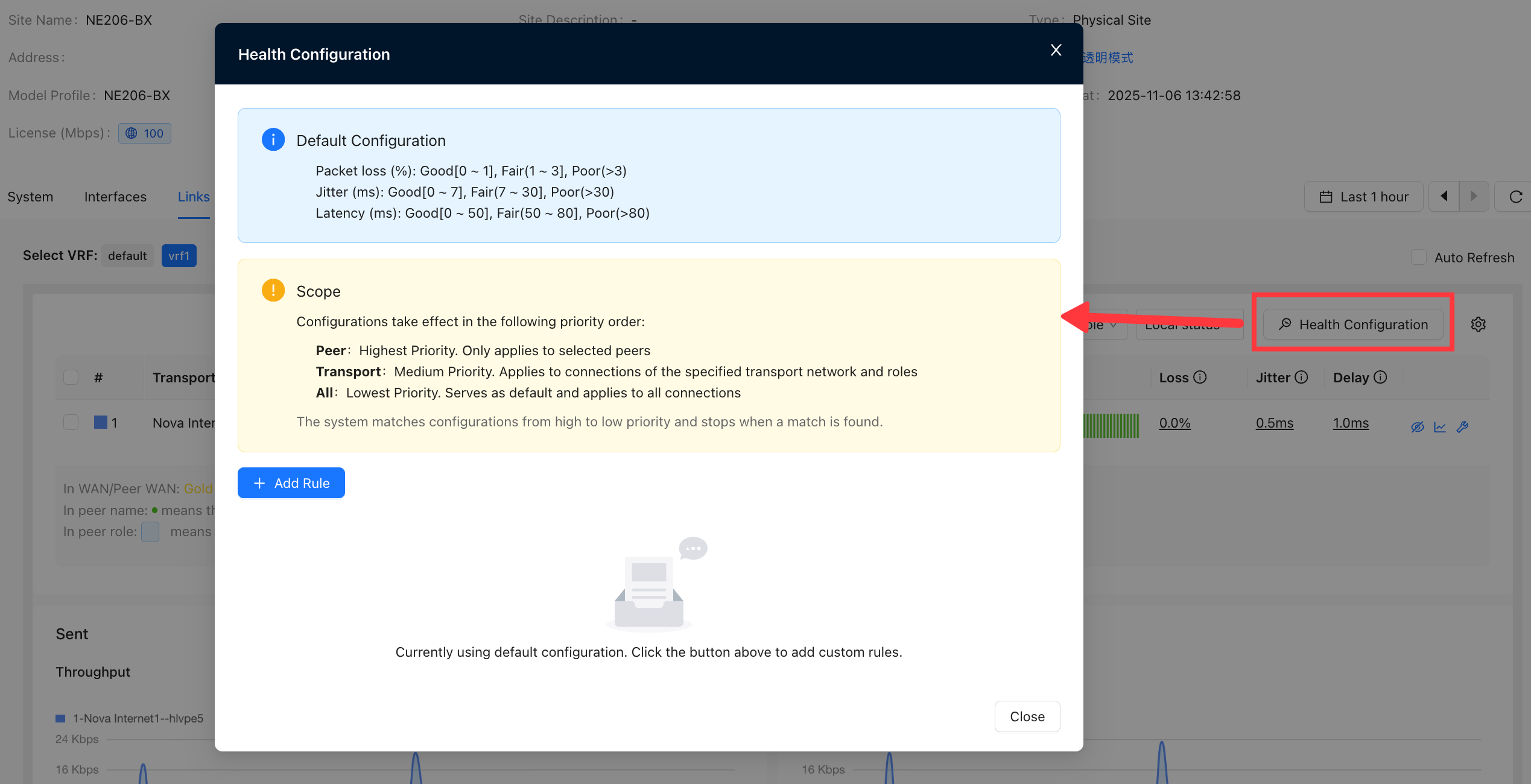
Task: Click the search icon on the Health Configuration button
Action: tap(1285, 324)
